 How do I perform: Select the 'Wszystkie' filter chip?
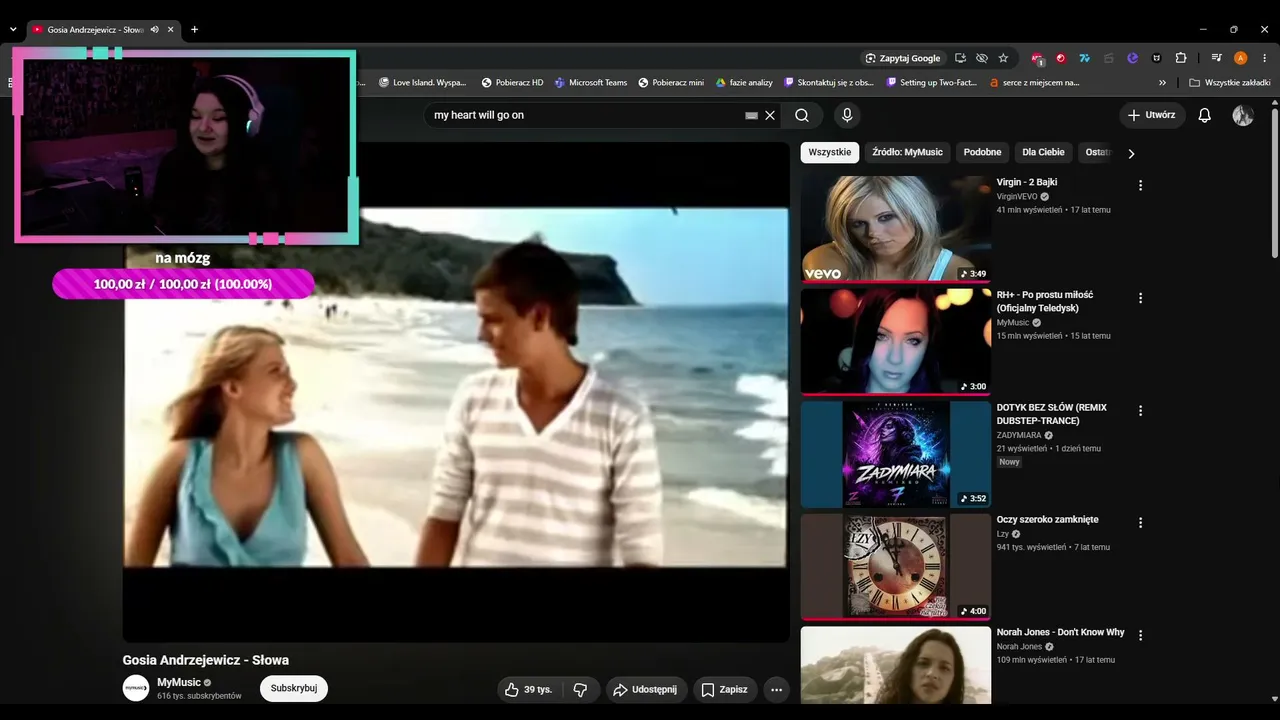[x=830, y=153]
